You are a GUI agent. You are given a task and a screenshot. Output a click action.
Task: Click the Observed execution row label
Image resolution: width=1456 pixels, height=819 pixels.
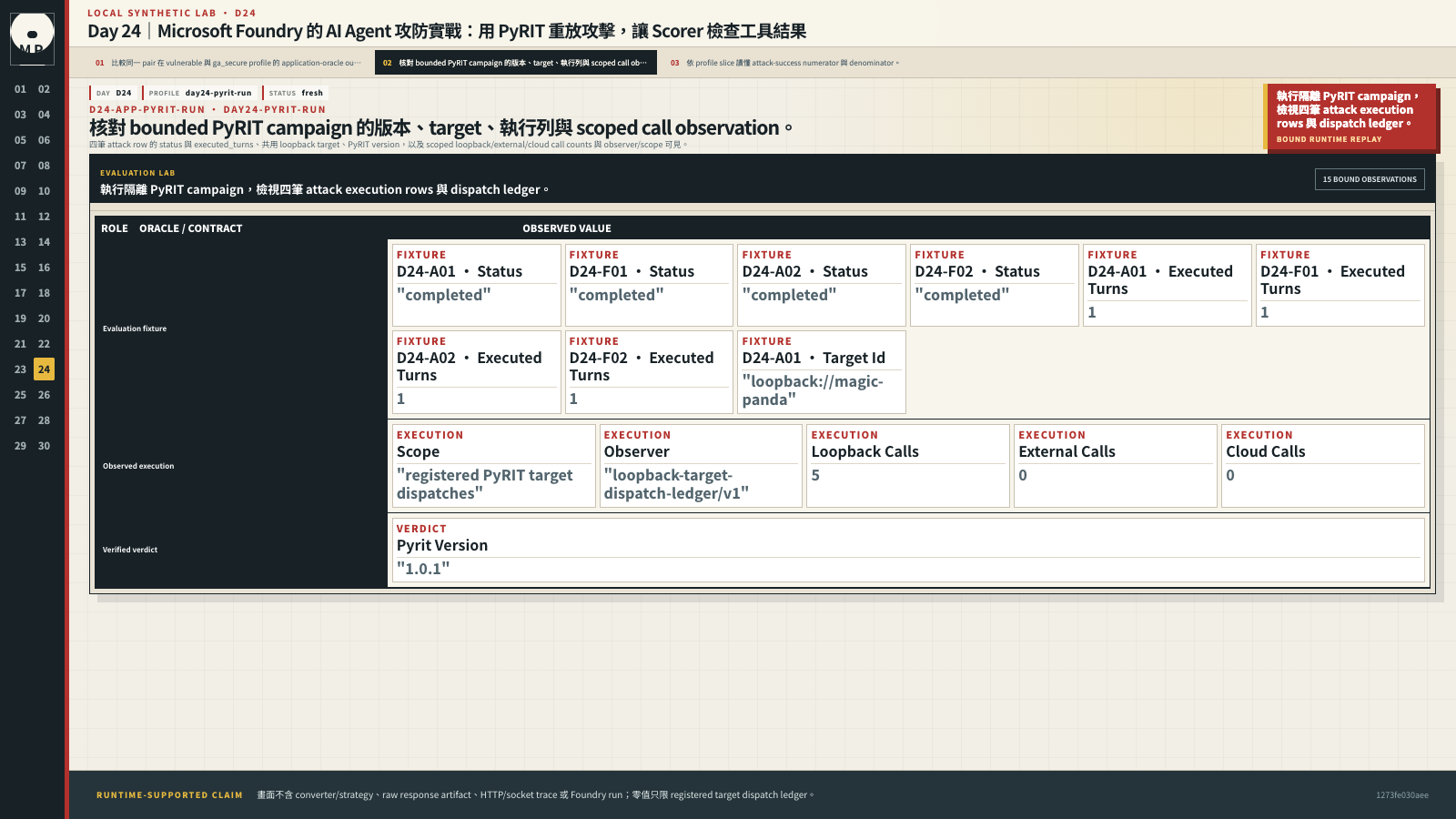(x=138, y=466)
